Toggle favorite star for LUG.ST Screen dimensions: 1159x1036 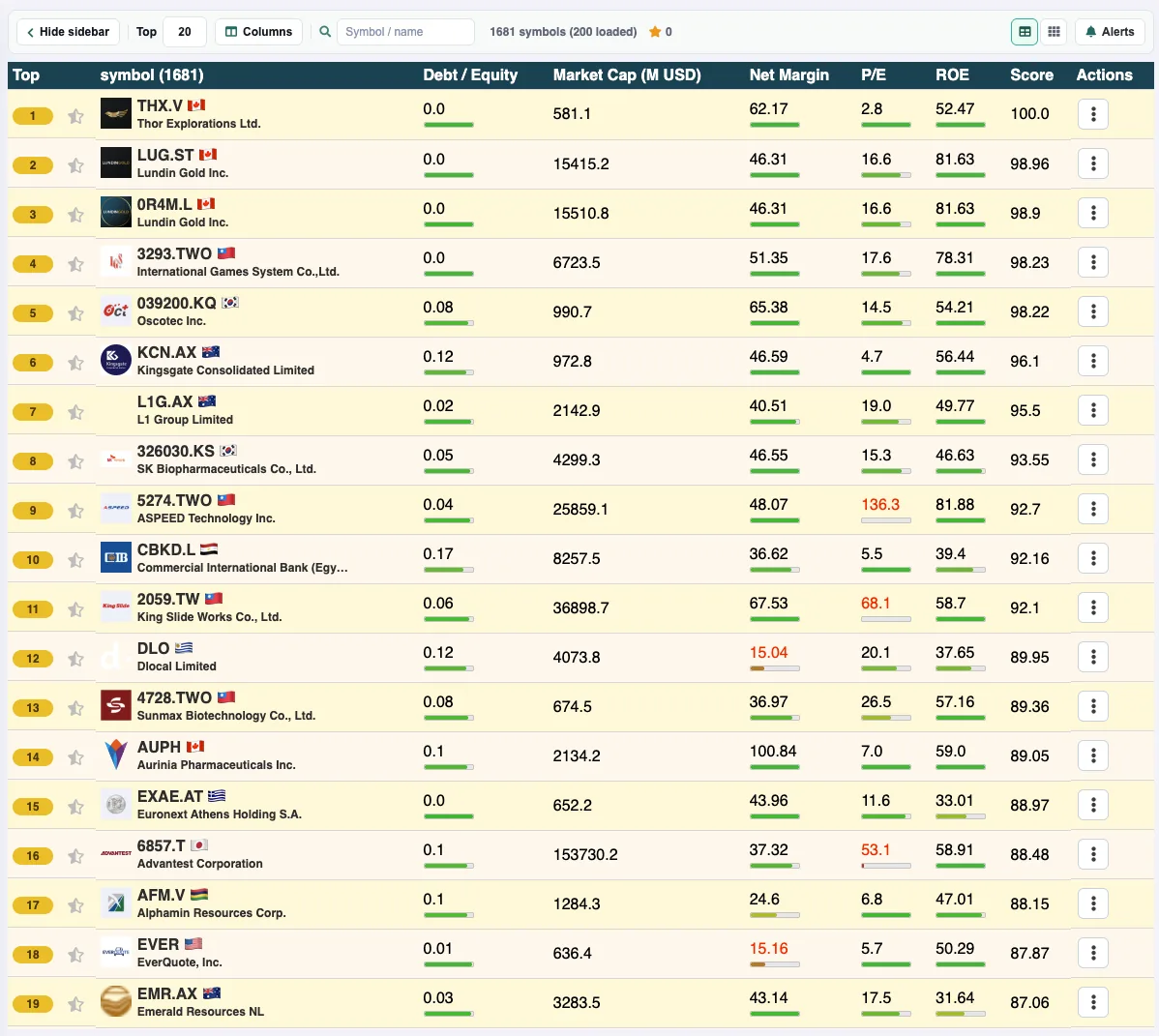[x=75, y=165]
